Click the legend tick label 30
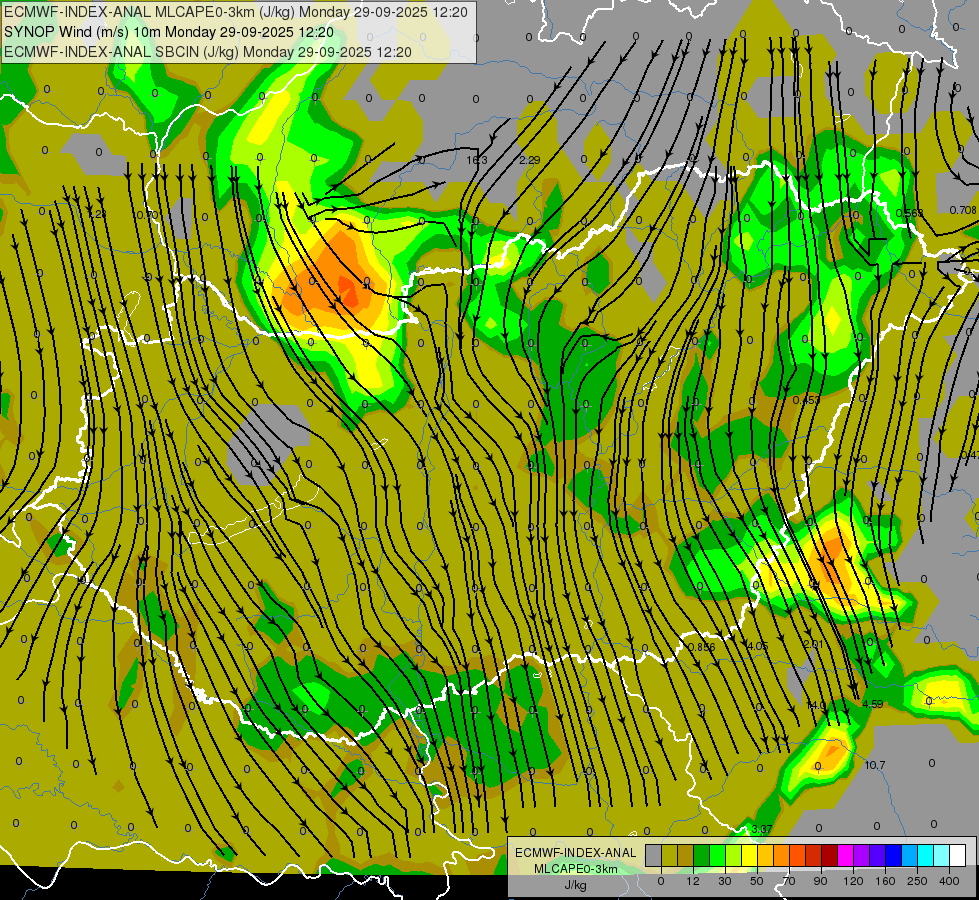Viewport: 979px width, 900px height. click(x=725, y=881)
